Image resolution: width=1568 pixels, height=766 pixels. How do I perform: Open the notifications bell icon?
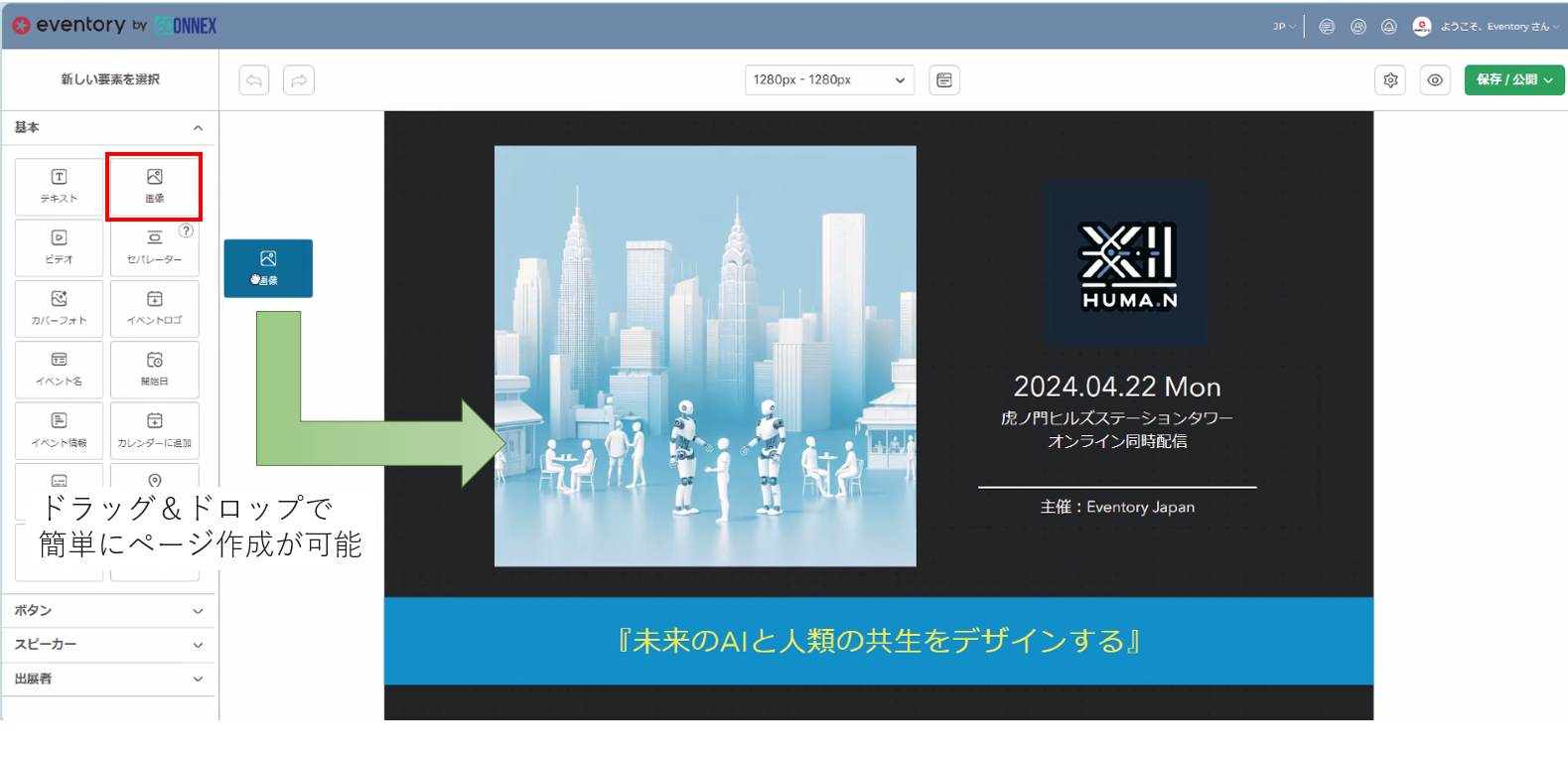coord(1389,27)
